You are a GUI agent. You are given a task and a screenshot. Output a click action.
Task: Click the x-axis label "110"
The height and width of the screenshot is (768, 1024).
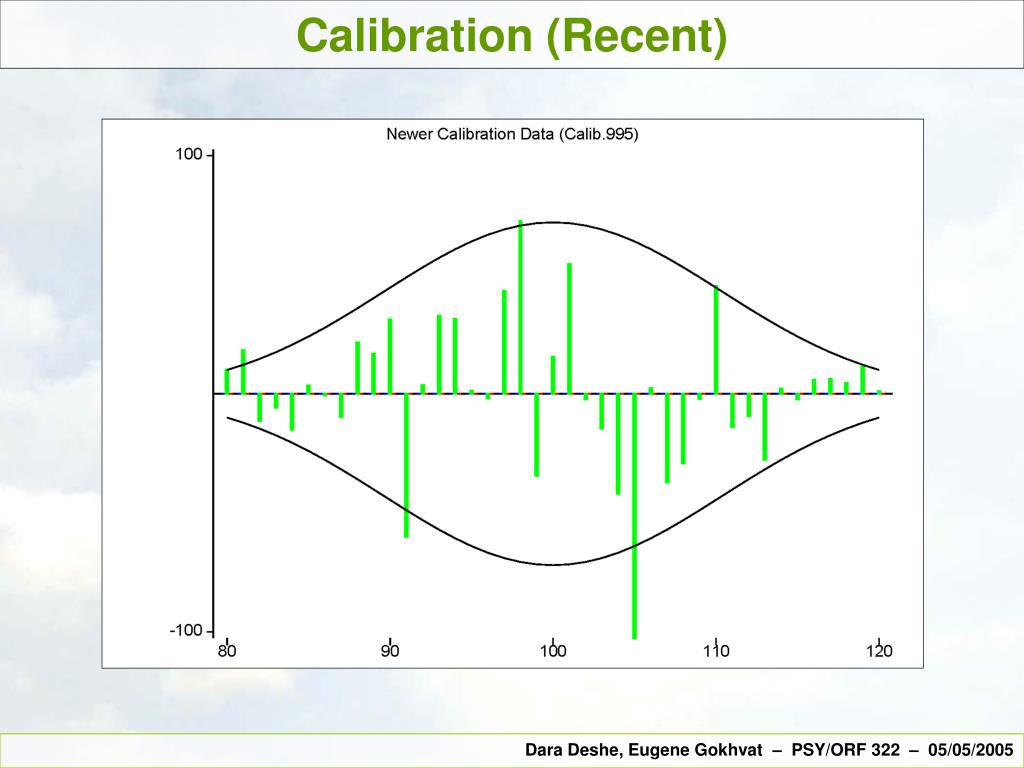[716, 651]
